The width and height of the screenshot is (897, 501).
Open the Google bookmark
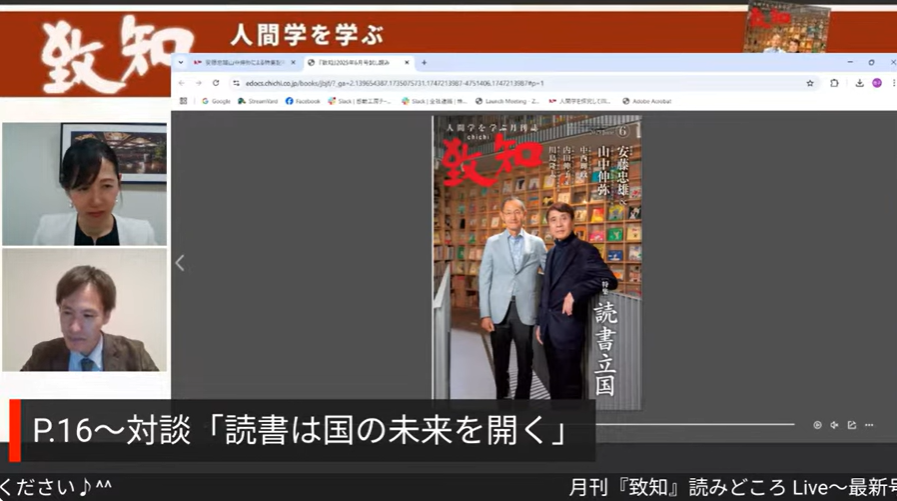[216, 101]
